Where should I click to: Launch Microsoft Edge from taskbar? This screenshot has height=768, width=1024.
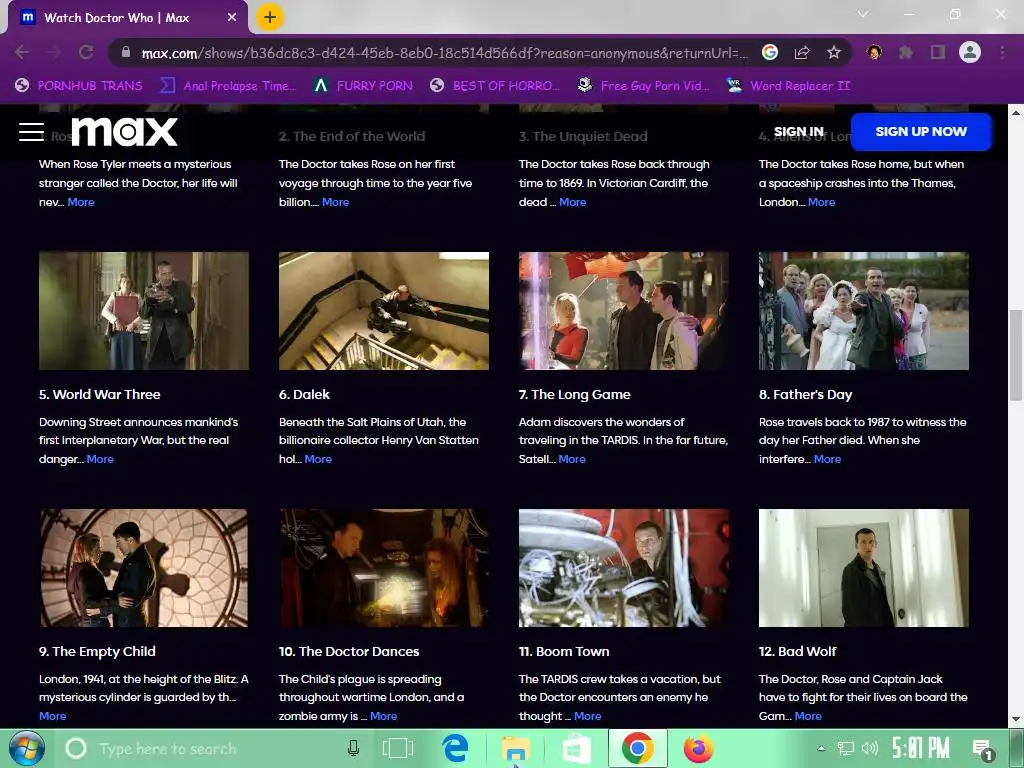tap(455, 748)
